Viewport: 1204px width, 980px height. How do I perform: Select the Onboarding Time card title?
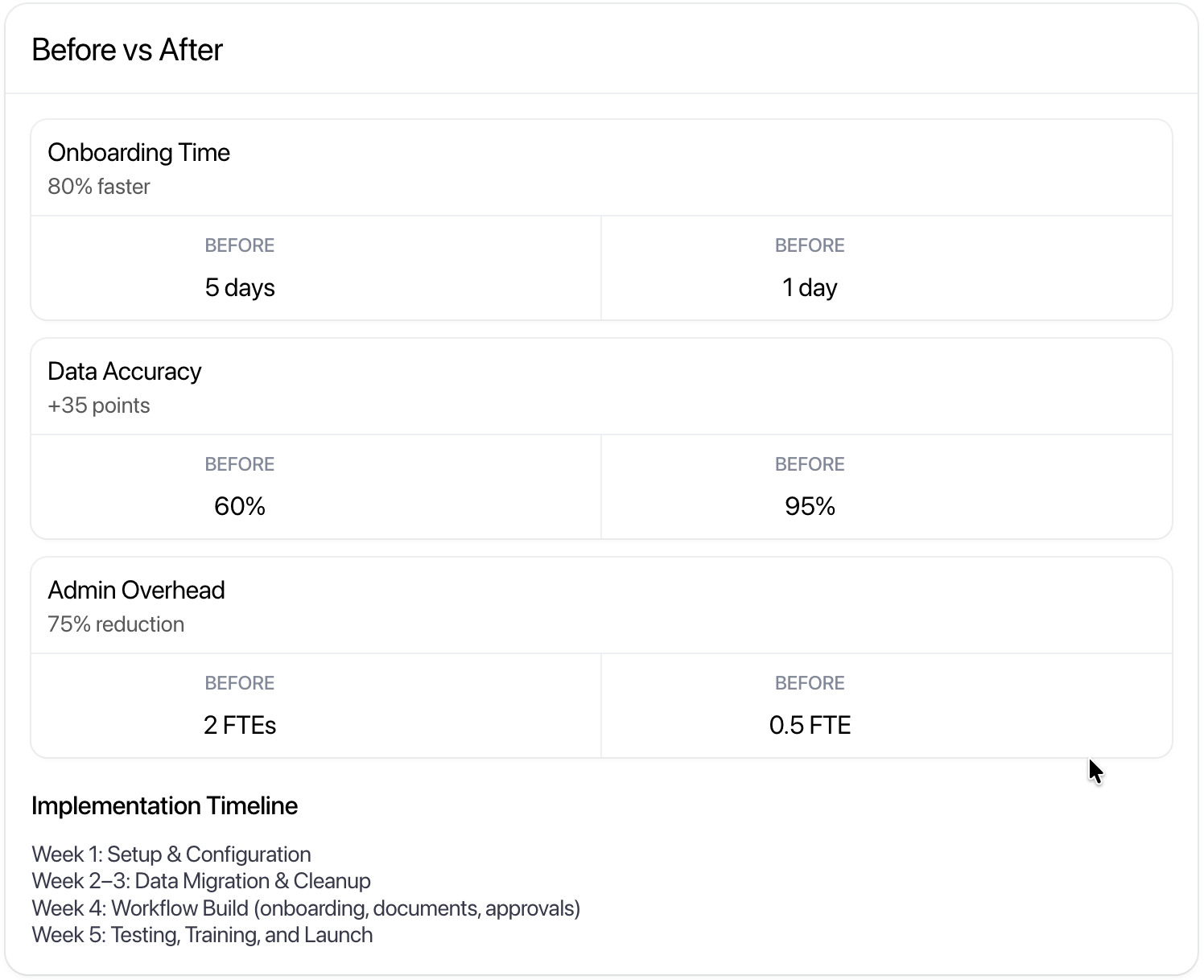tap(138, 153)
